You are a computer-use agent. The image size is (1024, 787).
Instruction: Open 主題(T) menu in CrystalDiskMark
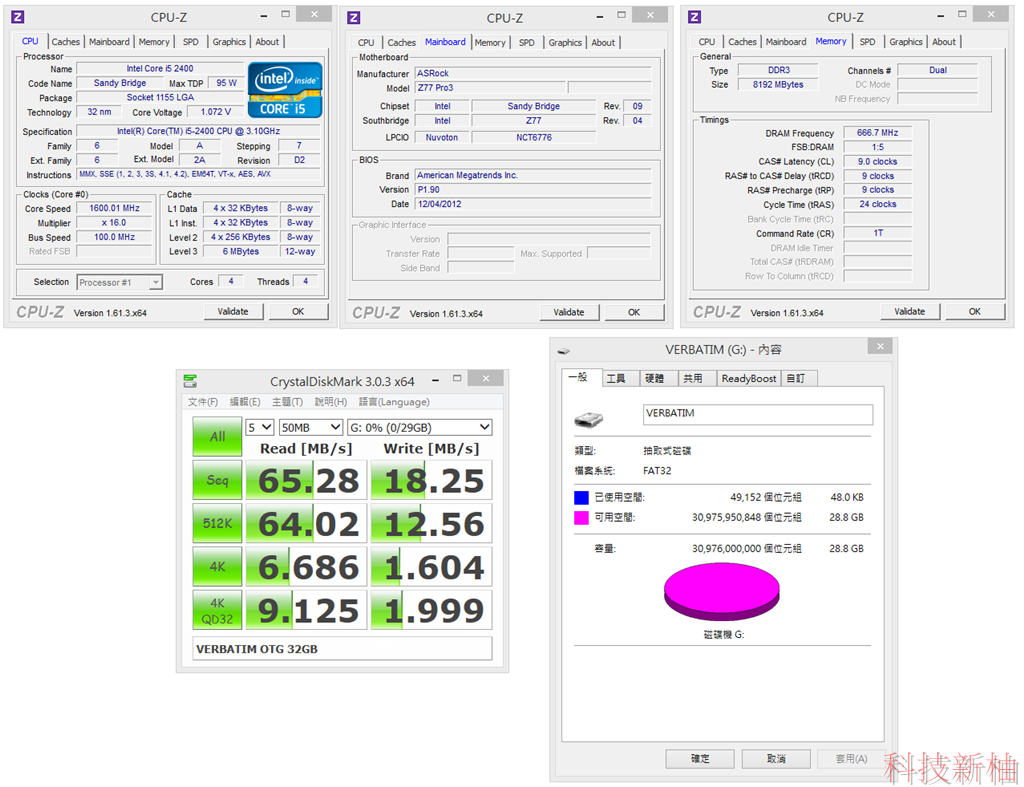point(287,402)
